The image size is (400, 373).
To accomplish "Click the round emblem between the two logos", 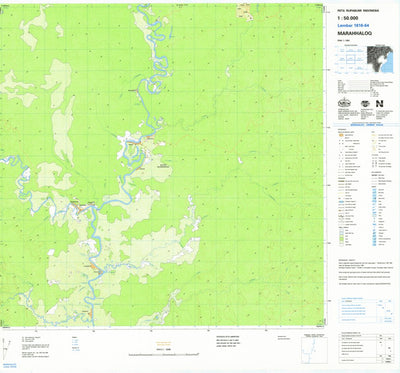I will click(x=365, y=103).
